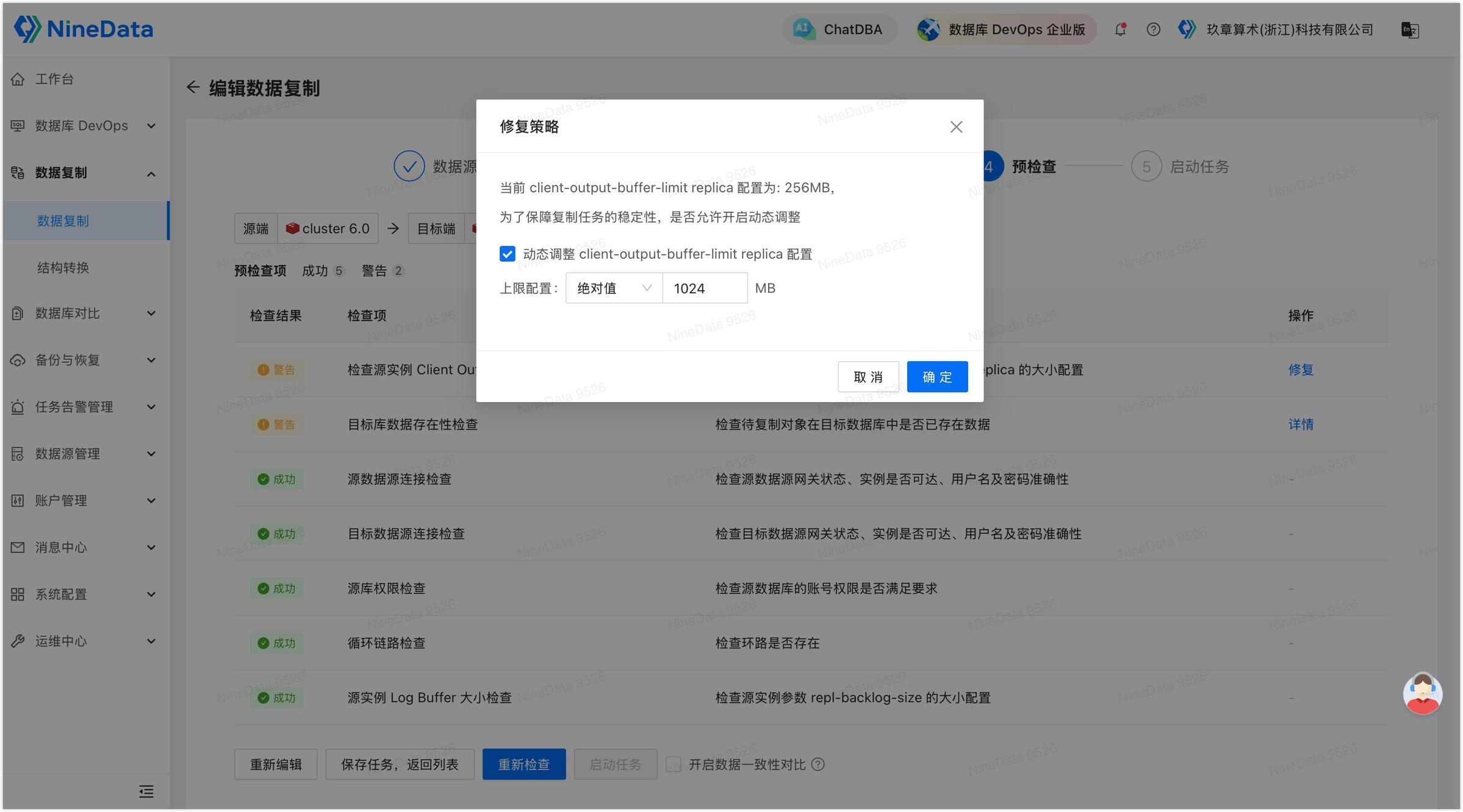Viewport: 1463px width, 812px height.
Task: Click the 系统配置 grid icon
Action: pos(18,594)
